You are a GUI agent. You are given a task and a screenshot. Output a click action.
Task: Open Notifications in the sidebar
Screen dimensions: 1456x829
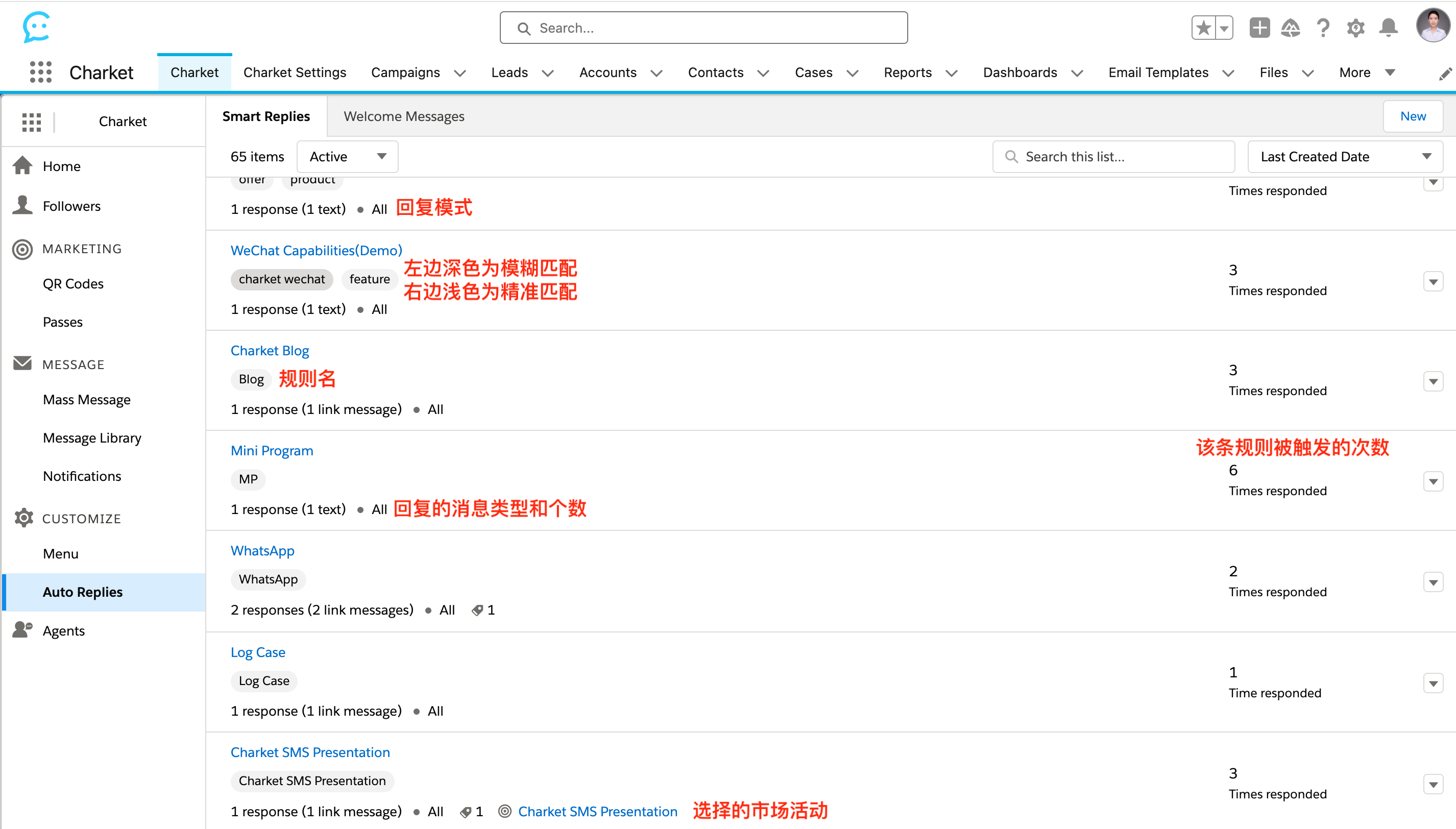[x=82, y=476]
